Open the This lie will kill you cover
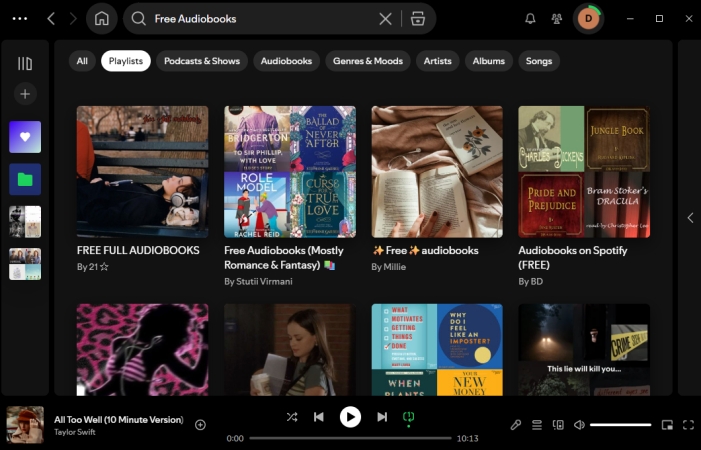701x450 pixels. pyautogui.click(x=584, y=350)
